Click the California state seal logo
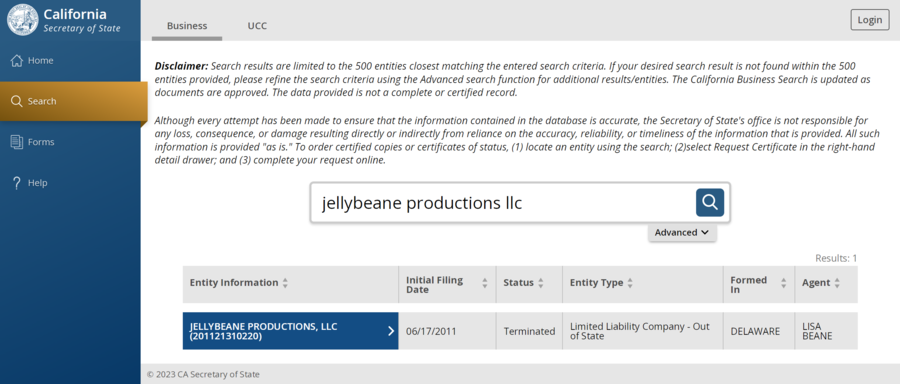The height and width of the screenshot is (384, 900). 23,20
